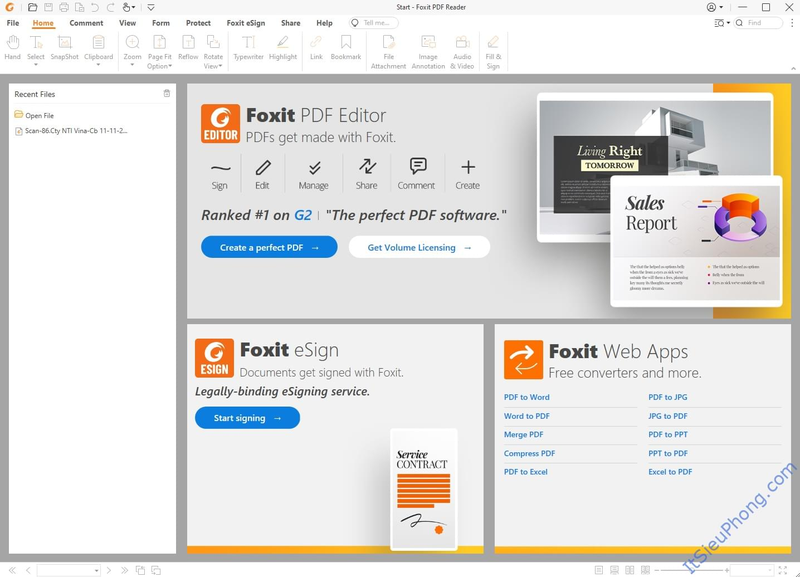Open the page number dropdown in status bar

click(96, 570)
